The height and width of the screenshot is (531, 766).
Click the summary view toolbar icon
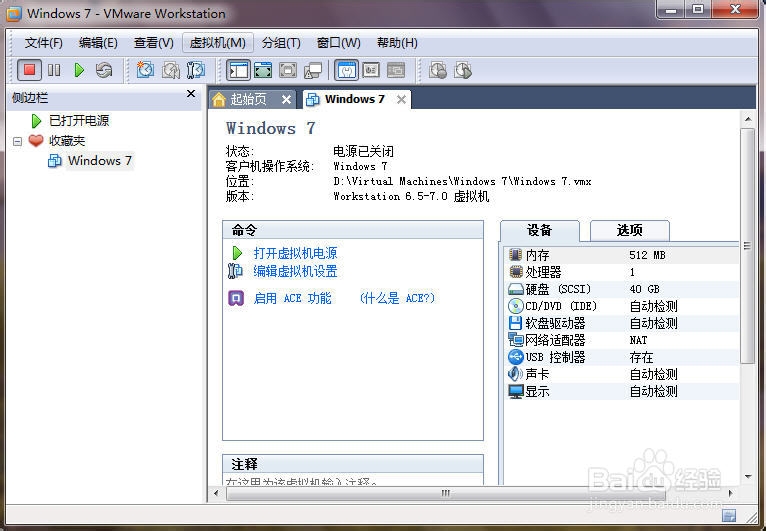tap(346, 70)
